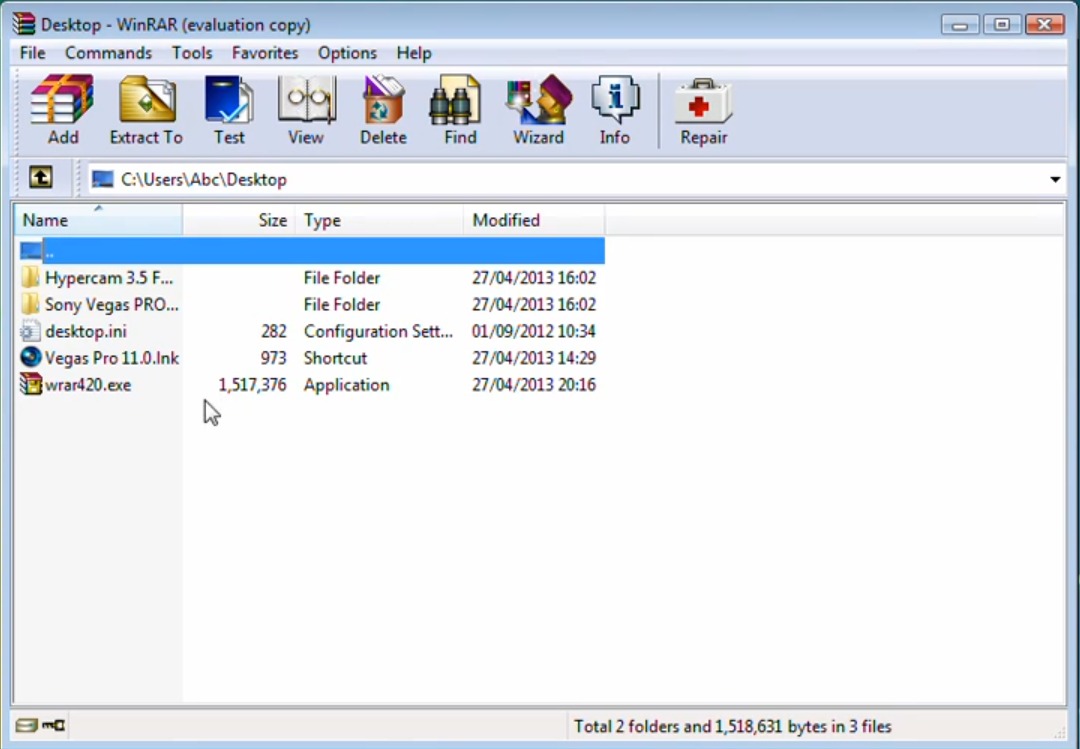This screenshot has height=749, width=1080.
Task: Minimize the WinRAR window
Action: click(959, 25)
